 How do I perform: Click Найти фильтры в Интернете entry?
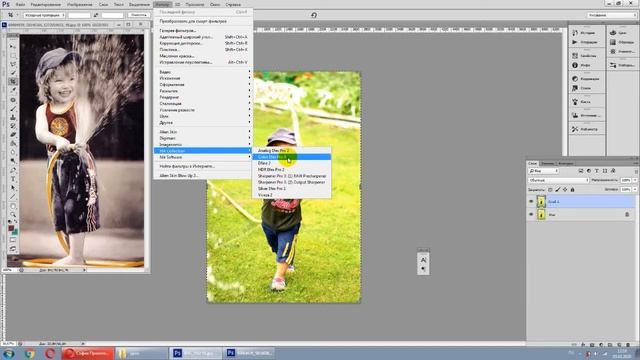coord(203,167)
